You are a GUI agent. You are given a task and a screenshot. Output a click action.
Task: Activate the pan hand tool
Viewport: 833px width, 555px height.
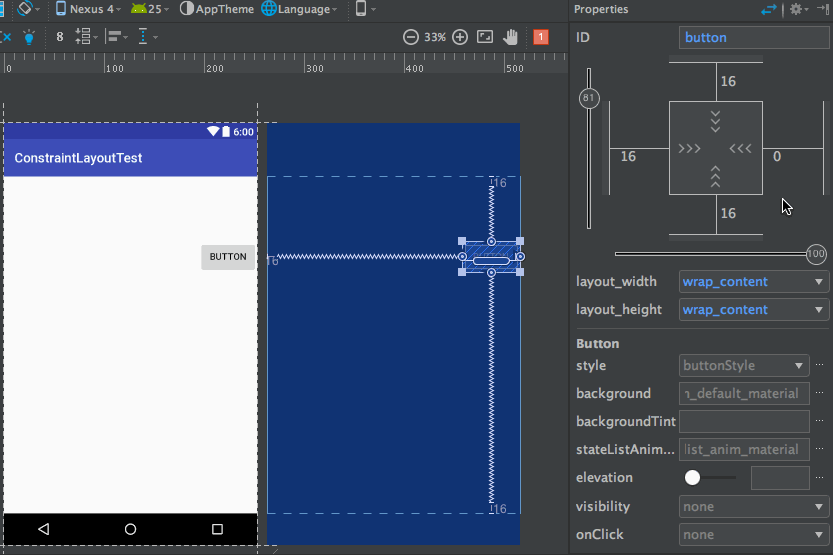(x=511, y=37)
